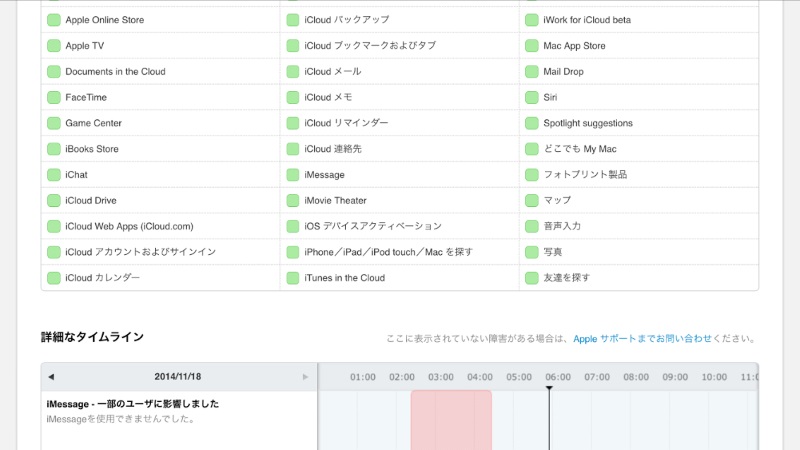Click Siri green status icon

[532, 97]
